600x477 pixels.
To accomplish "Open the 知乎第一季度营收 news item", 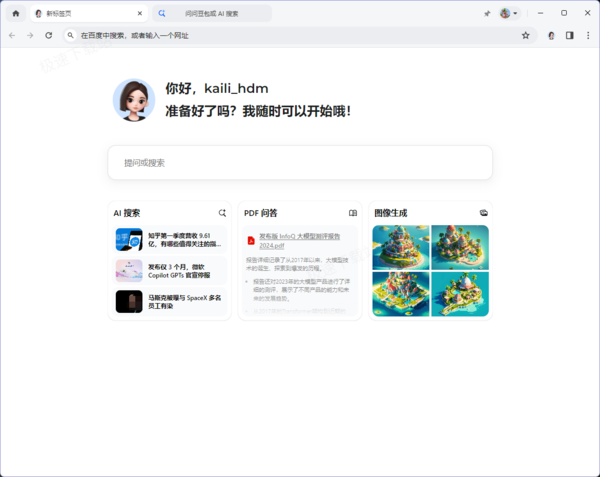I will [x=170, y=240].
